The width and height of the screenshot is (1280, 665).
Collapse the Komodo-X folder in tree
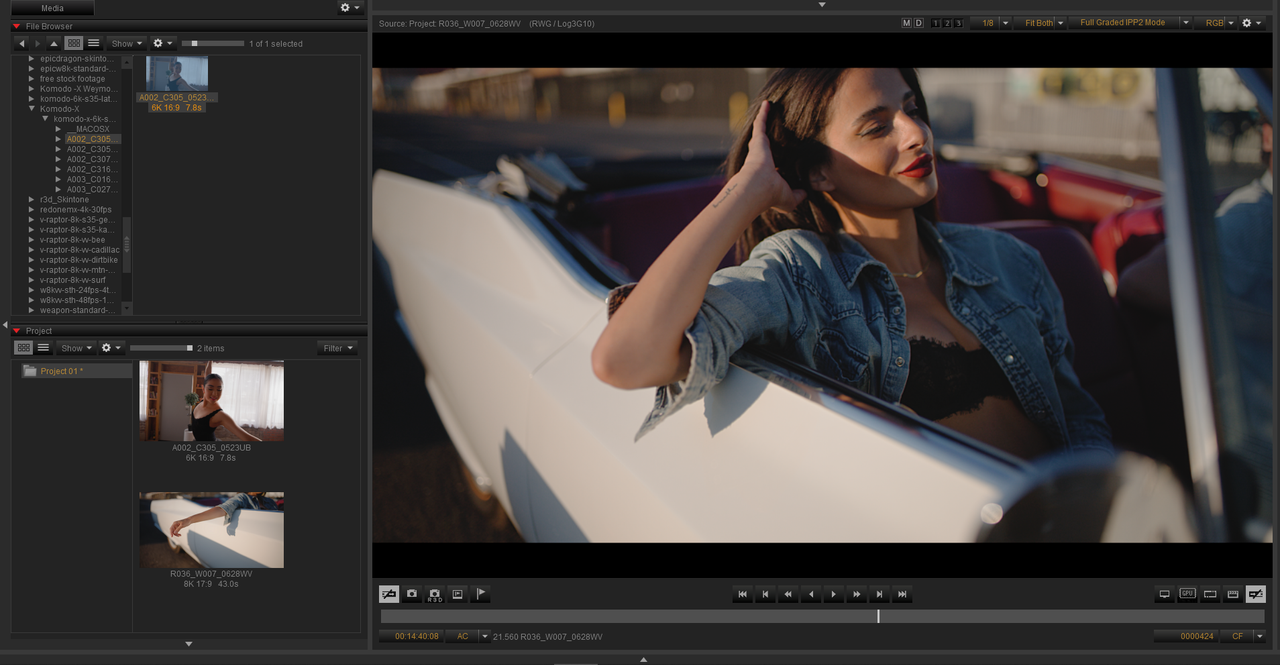[x=32, y=109]
